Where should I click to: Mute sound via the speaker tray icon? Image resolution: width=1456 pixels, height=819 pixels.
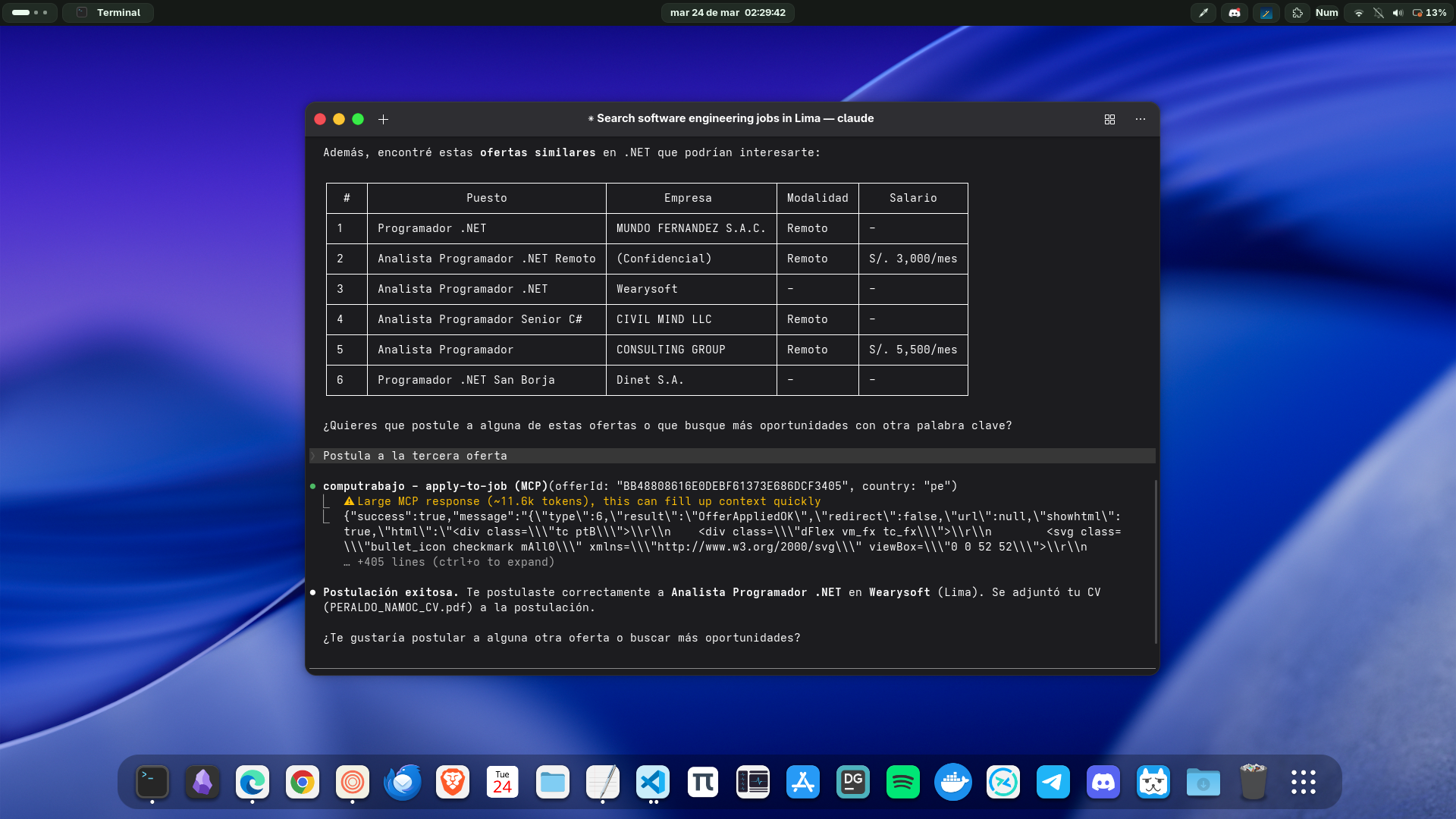click(x=1398, y=13)
